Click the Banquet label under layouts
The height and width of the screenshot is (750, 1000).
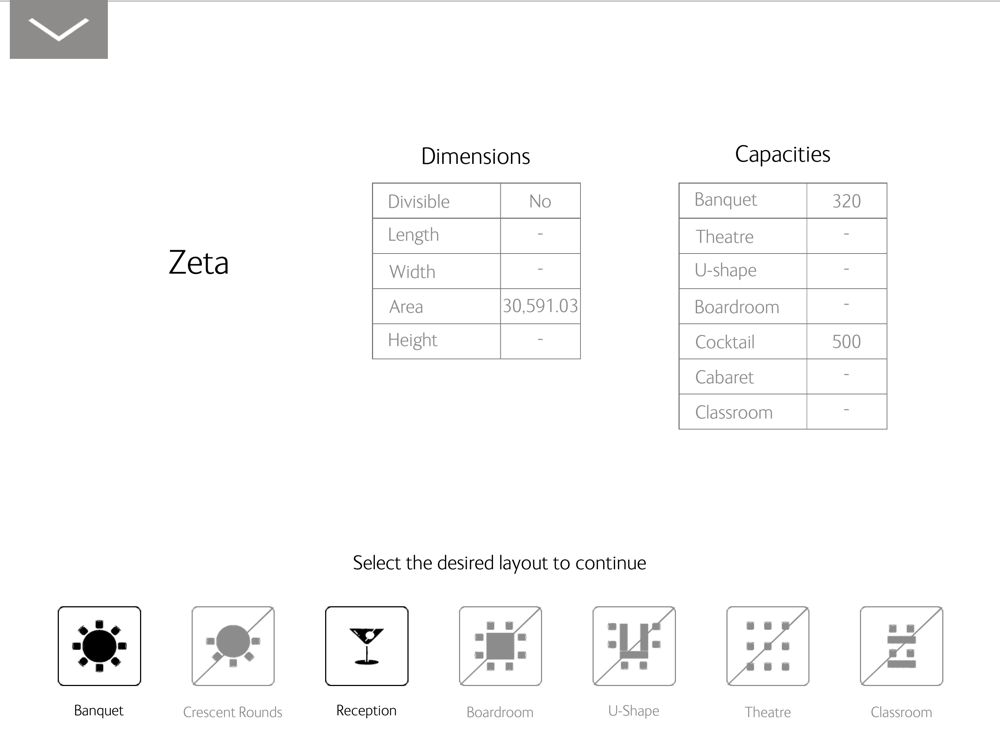coord(98,710)
